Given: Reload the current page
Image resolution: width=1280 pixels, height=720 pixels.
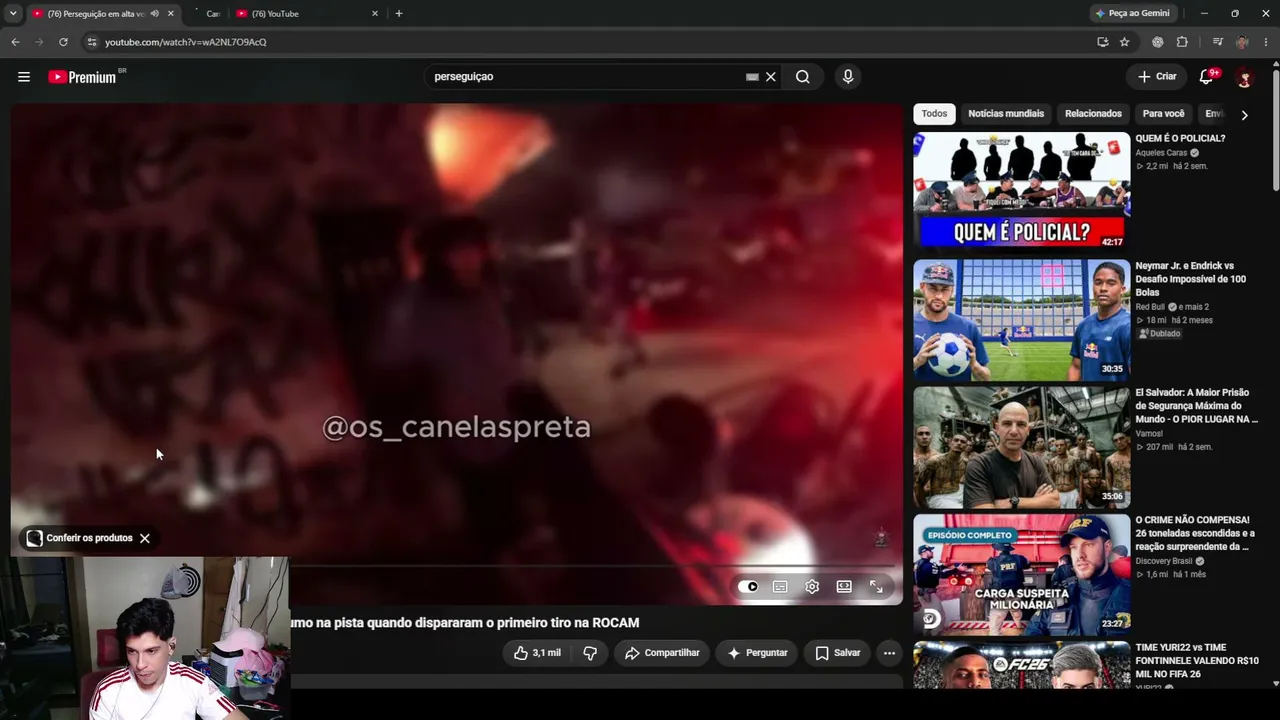Looking at the screenshot, I should [x=63, y=42].
